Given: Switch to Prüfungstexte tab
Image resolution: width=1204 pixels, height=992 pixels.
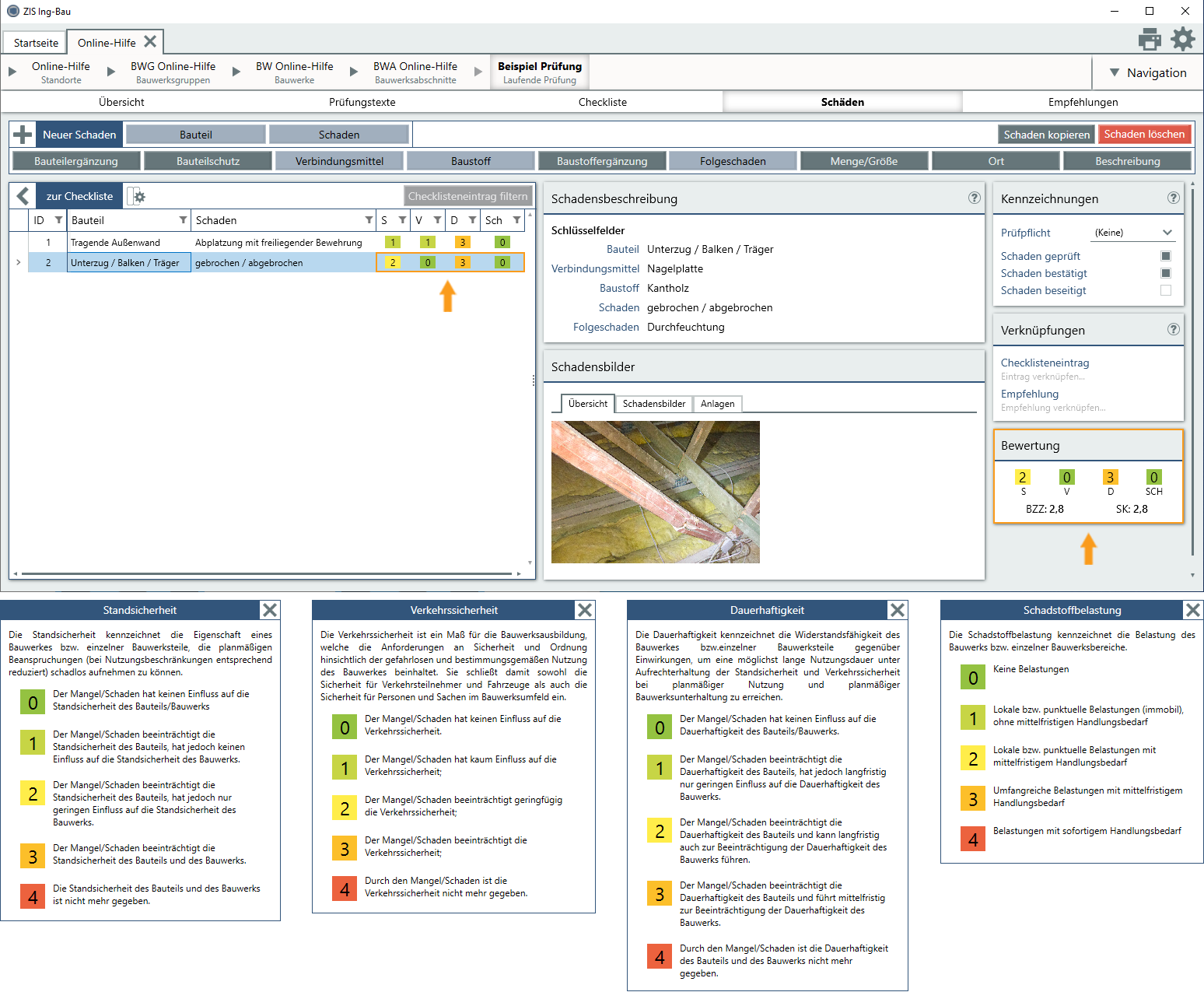Looking at the screenshot, I should (x=362, y=102).
